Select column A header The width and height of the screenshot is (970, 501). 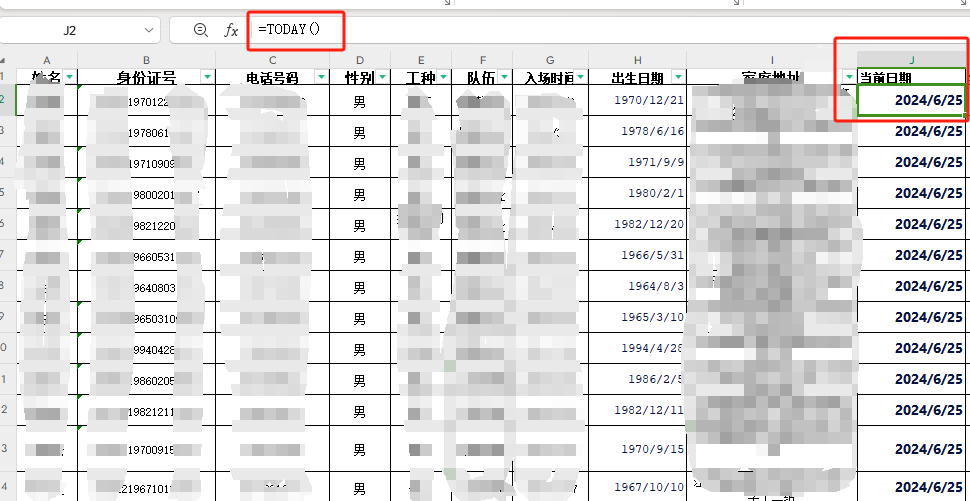coord(46,60)
